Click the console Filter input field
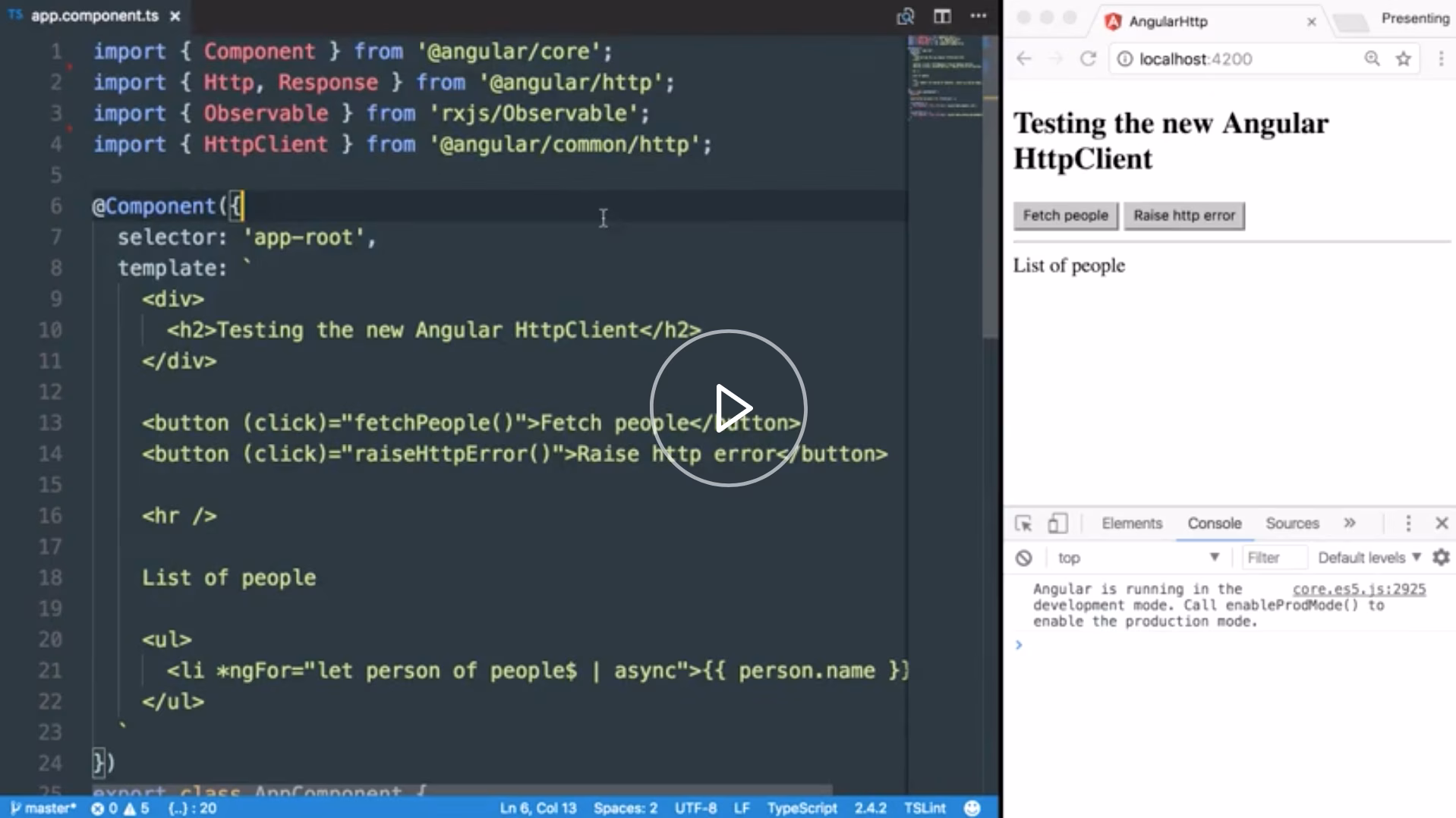This screenshot has width=1456, height=818. click(1273, 558)
